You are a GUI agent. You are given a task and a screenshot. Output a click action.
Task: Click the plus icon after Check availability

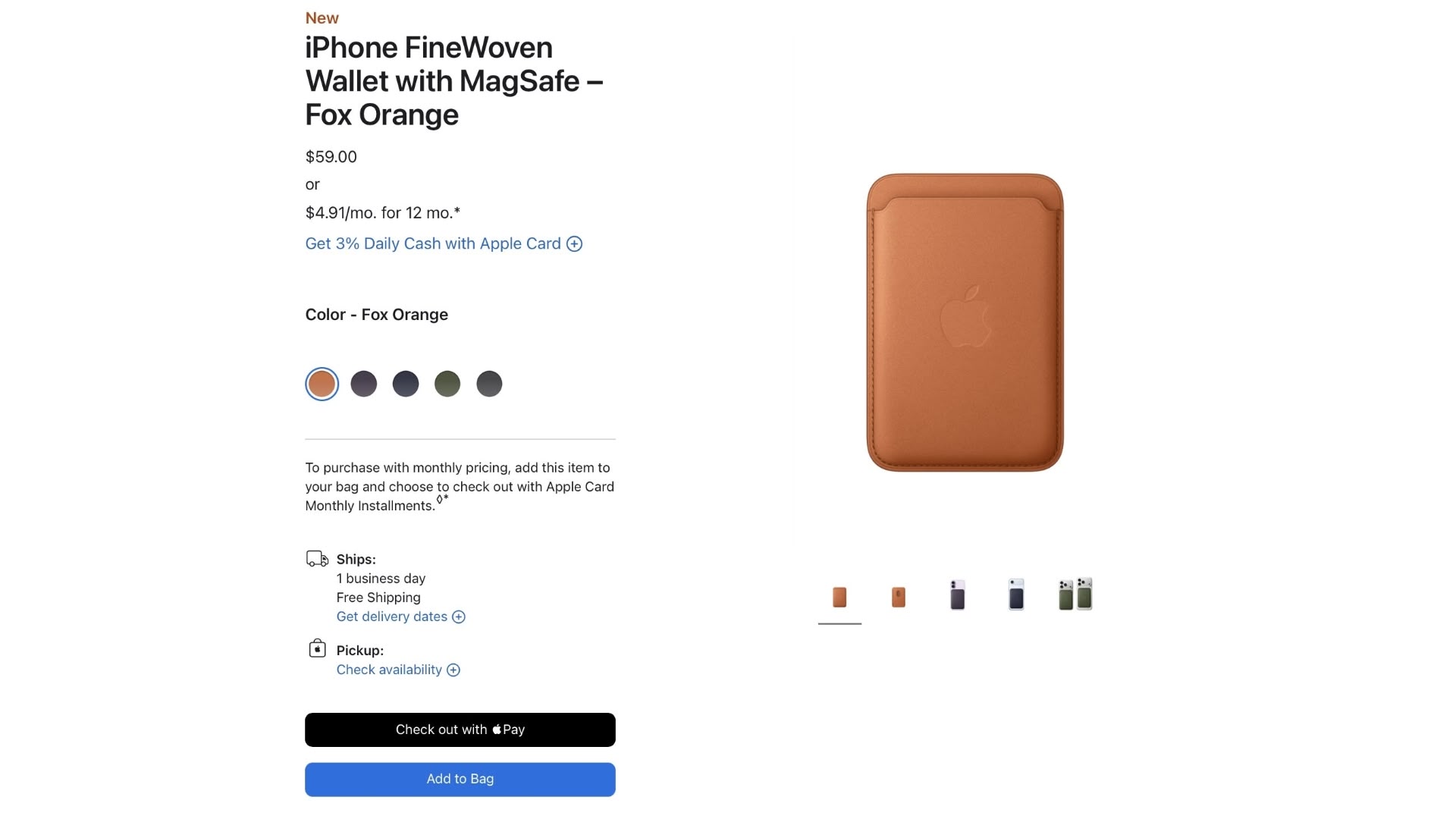click(453, 670)
